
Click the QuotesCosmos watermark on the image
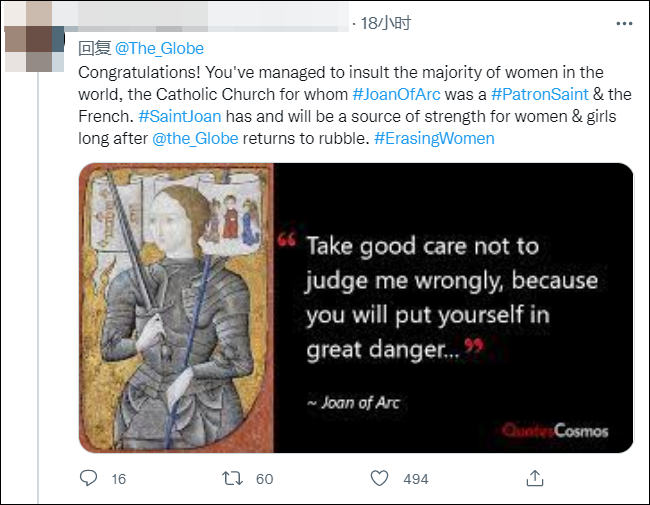click(554, 431)
